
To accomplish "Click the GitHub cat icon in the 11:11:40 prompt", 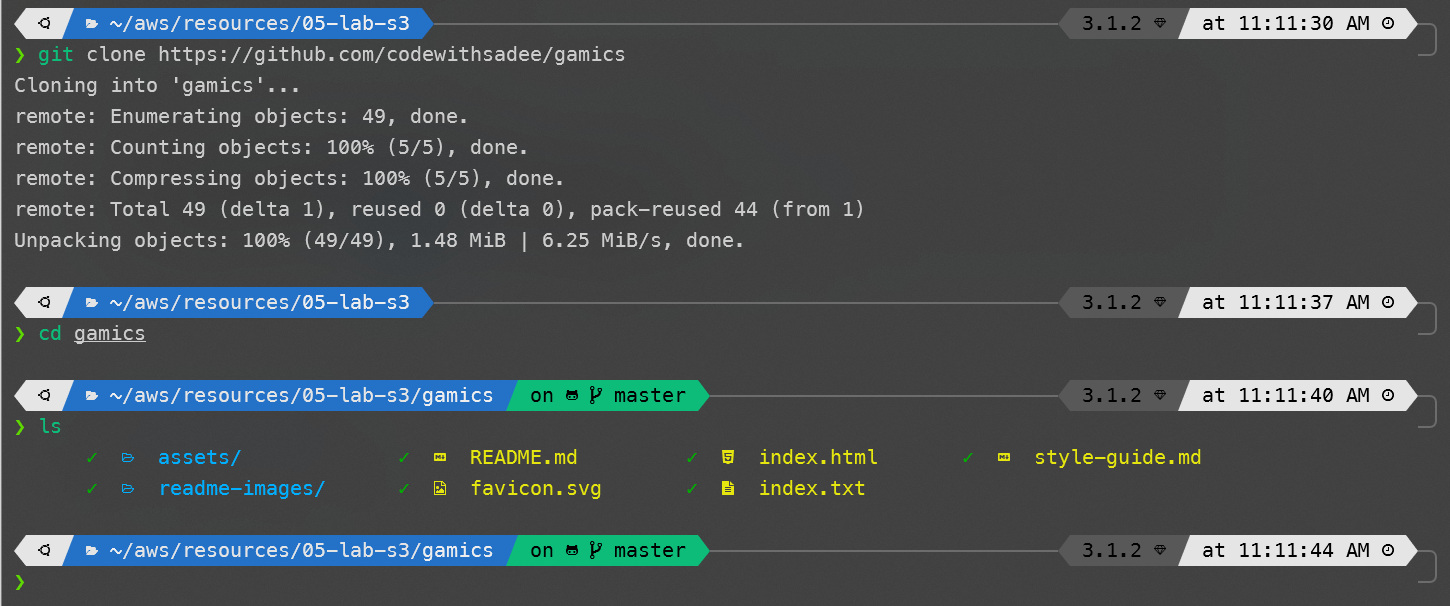I will (573, 395).
